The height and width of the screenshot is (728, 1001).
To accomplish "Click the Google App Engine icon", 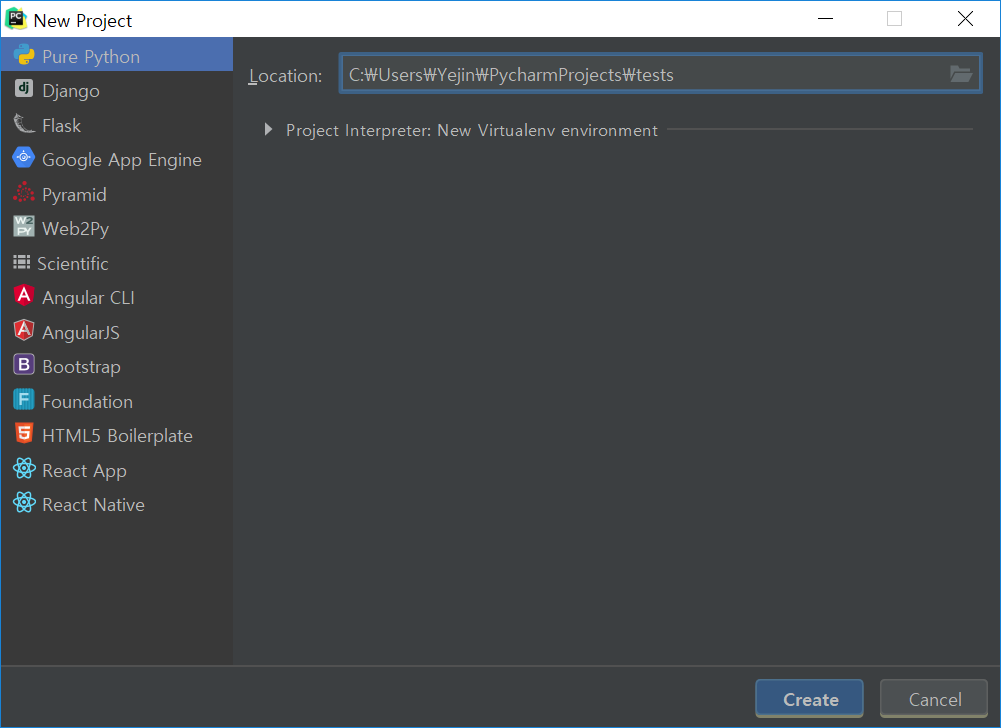I will (24, 157).
